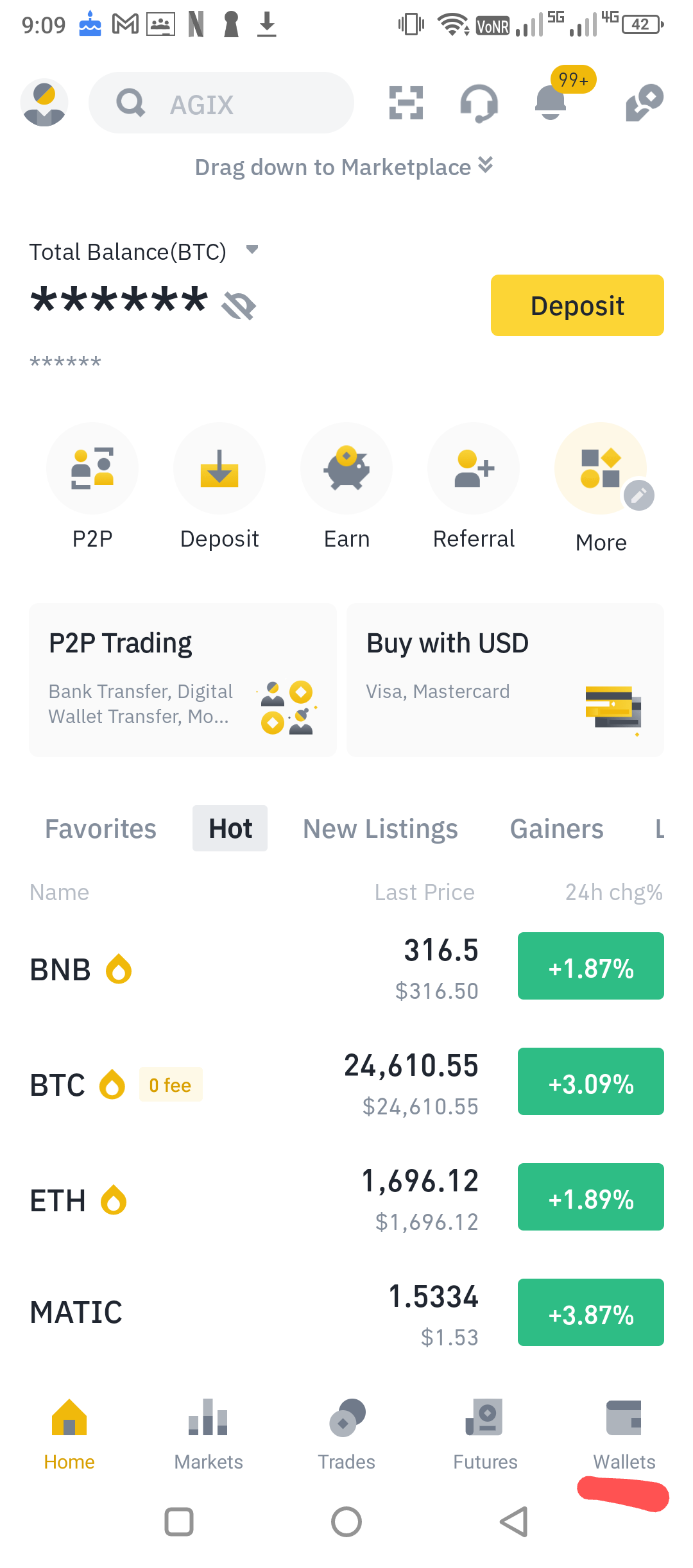Open the More shortcuts icon
Viewport: 693px width, 1568px height.
coord(601,468)
